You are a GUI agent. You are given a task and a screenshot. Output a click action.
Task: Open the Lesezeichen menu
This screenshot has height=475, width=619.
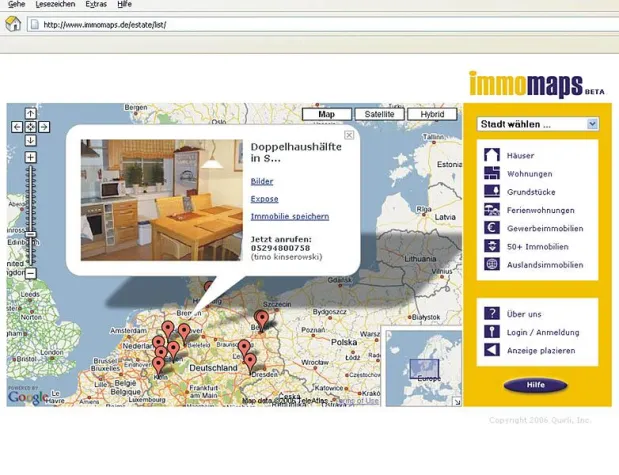54,5
